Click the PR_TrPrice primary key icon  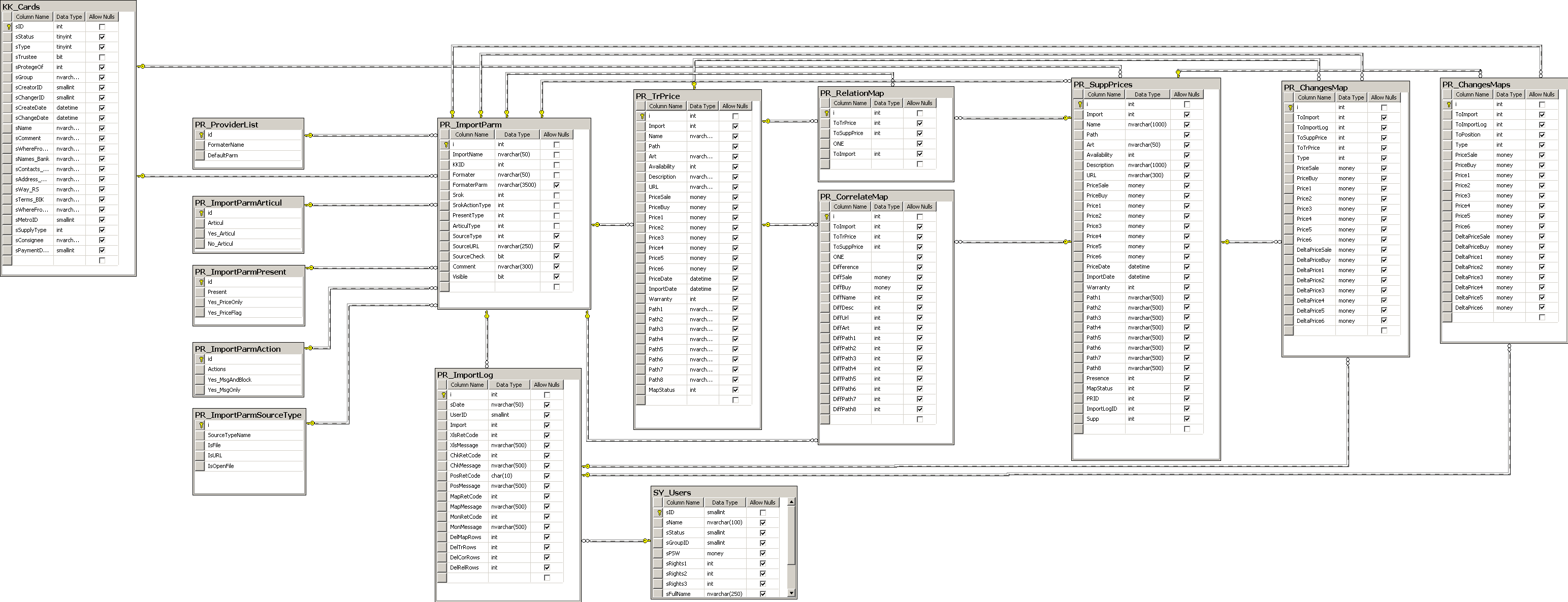click(x=642, y=116)
